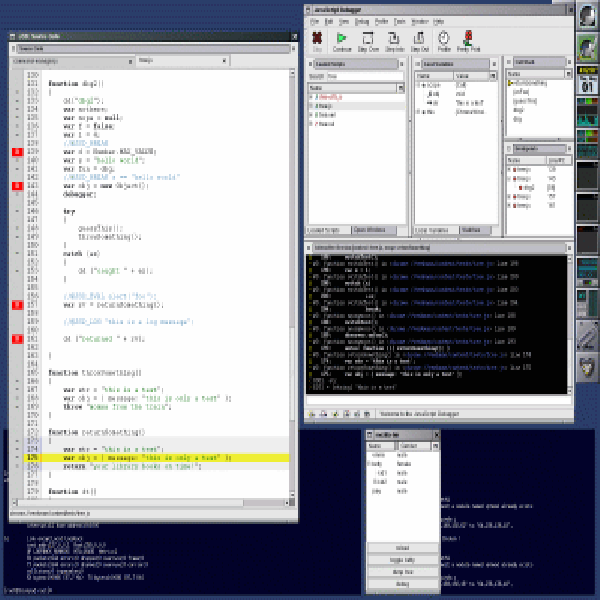This screenshot has height=600, width=600.
Task: Click the Pretty Print toolbar icon
Action: 468,38
